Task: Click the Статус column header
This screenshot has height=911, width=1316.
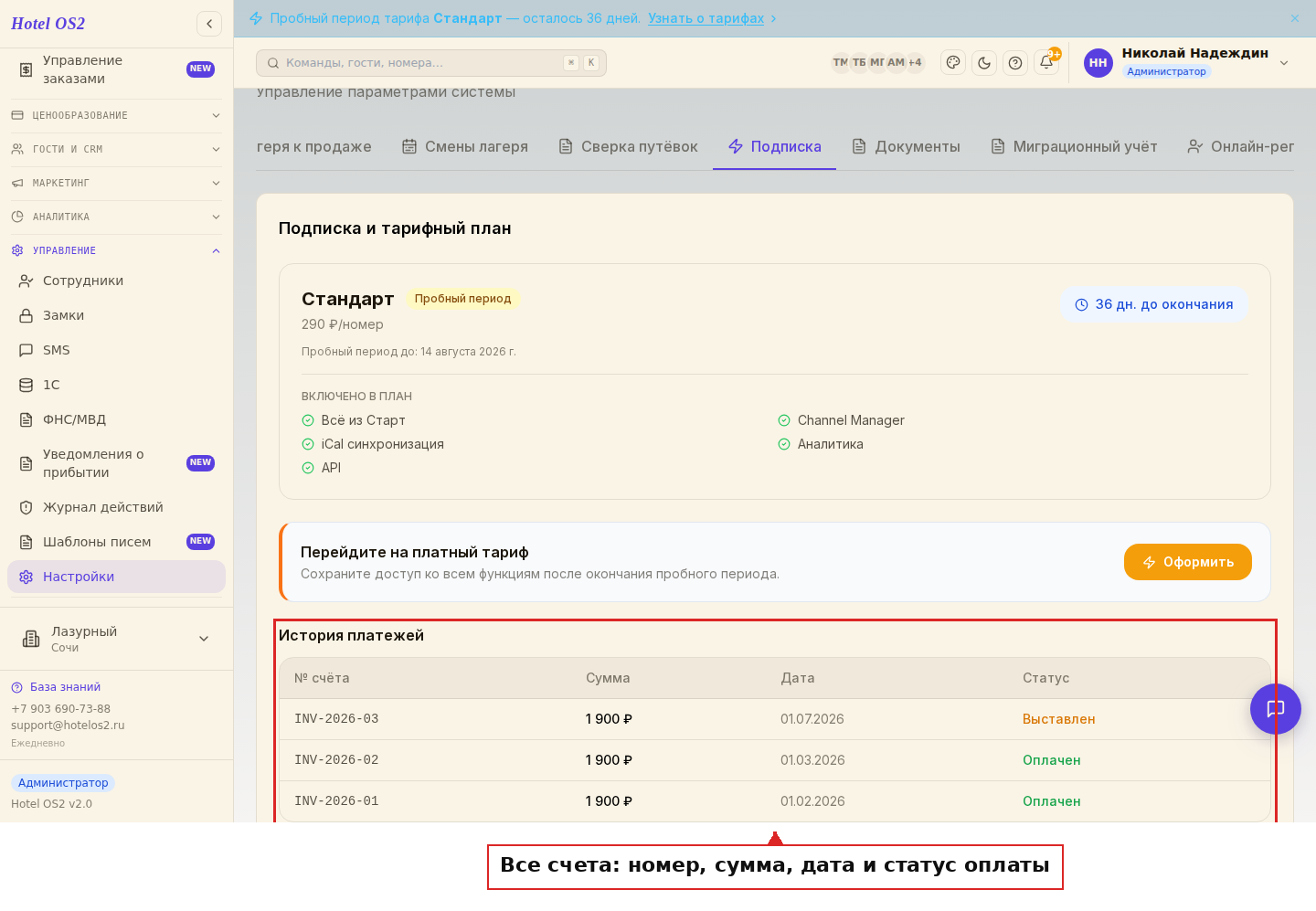Action: [x=1045, y=678]
